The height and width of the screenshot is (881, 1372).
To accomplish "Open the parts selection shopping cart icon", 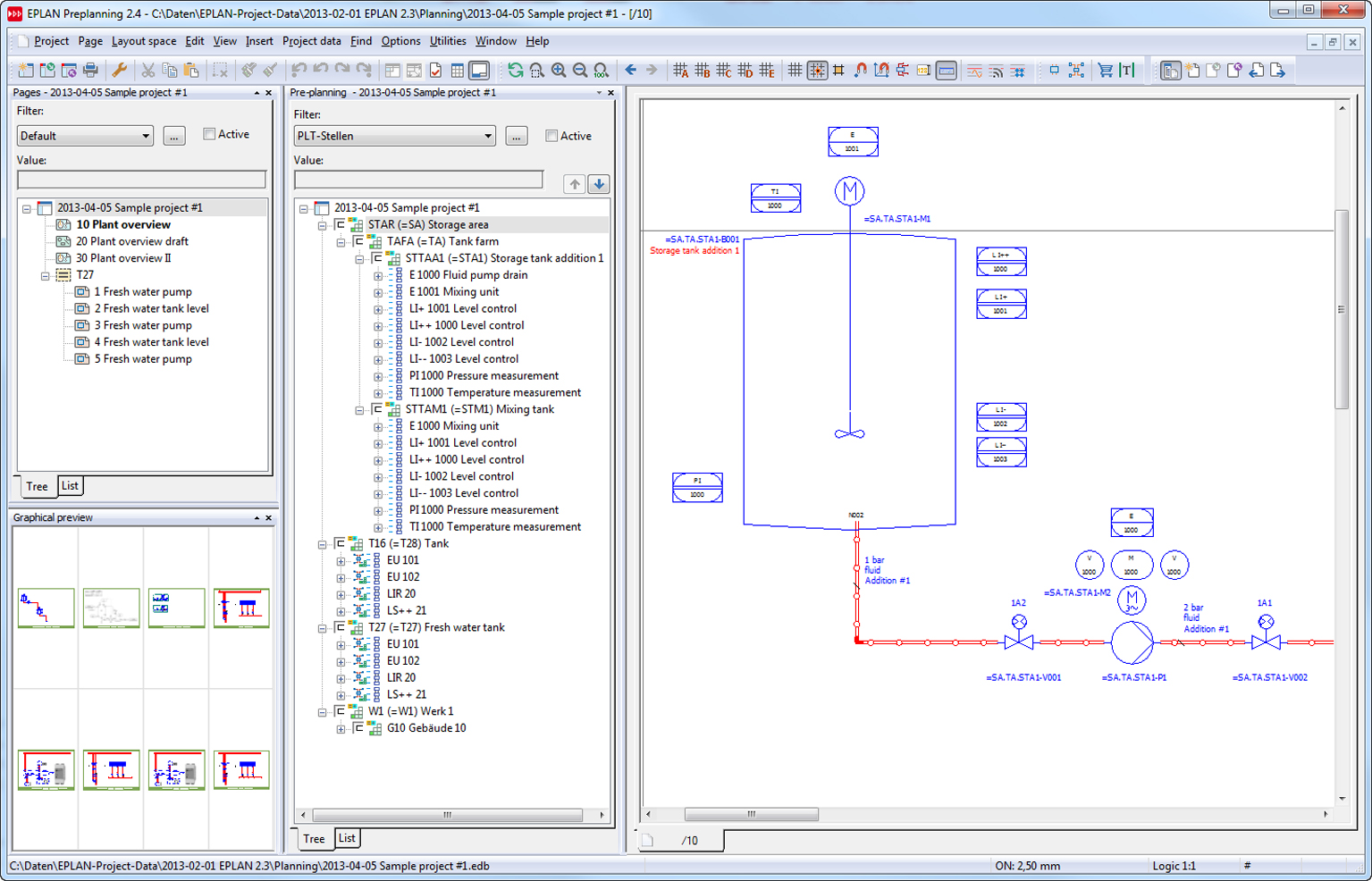I will click(x=1104, y=70).
